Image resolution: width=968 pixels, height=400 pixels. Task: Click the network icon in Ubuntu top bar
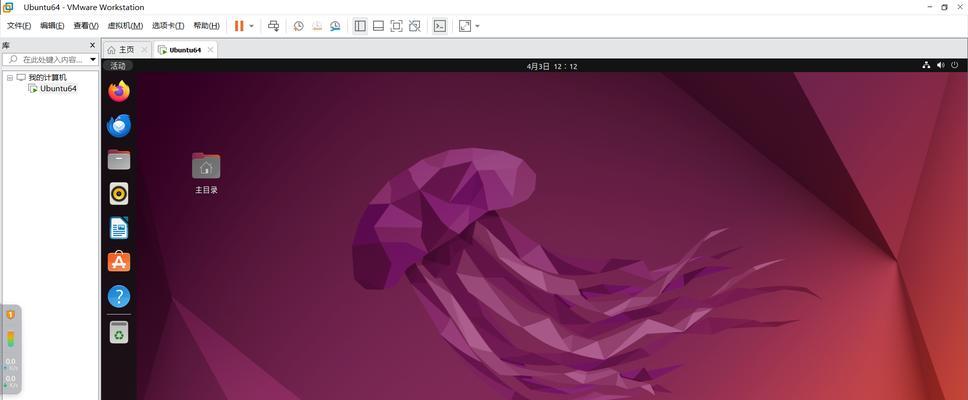tap(926, 65)
